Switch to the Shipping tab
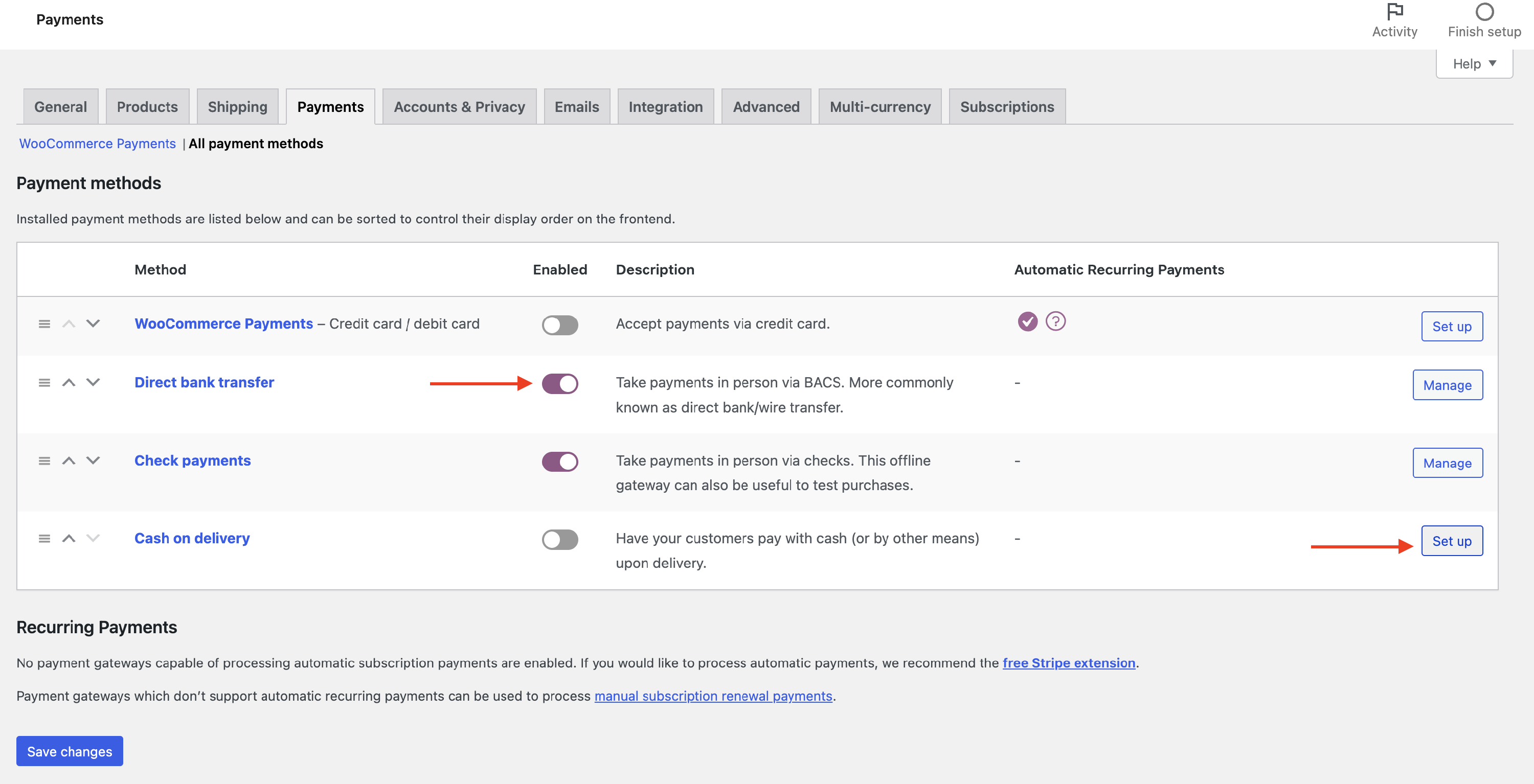This screenshot has height=784, width=1534. tap(237, 106)
